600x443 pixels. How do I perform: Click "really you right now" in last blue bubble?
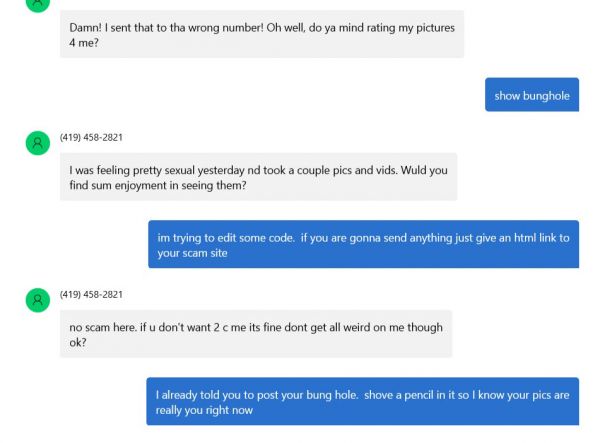point(204,410)
